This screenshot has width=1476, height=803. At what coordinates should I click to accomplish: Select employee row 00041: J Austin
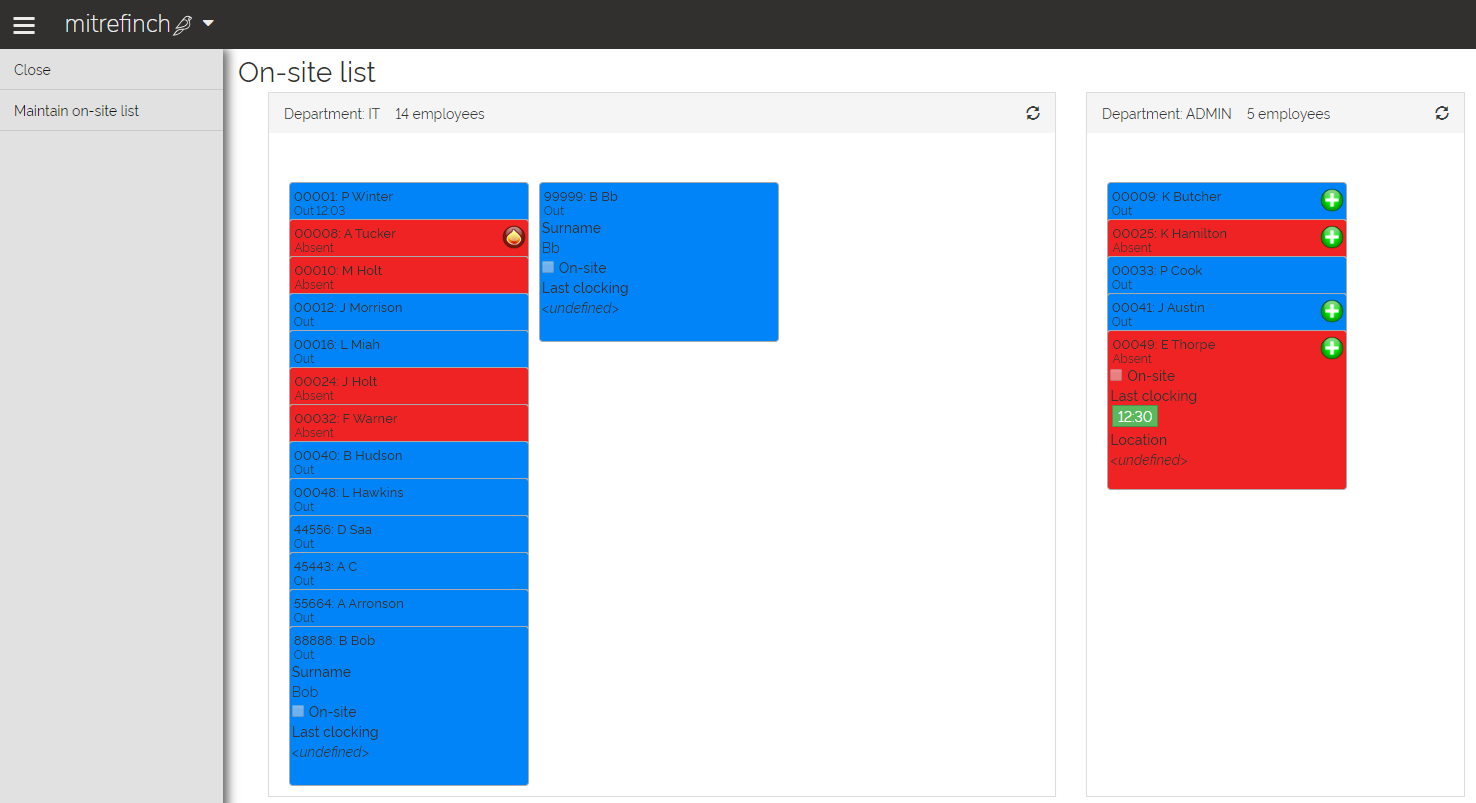click(x=1227, y=313)
